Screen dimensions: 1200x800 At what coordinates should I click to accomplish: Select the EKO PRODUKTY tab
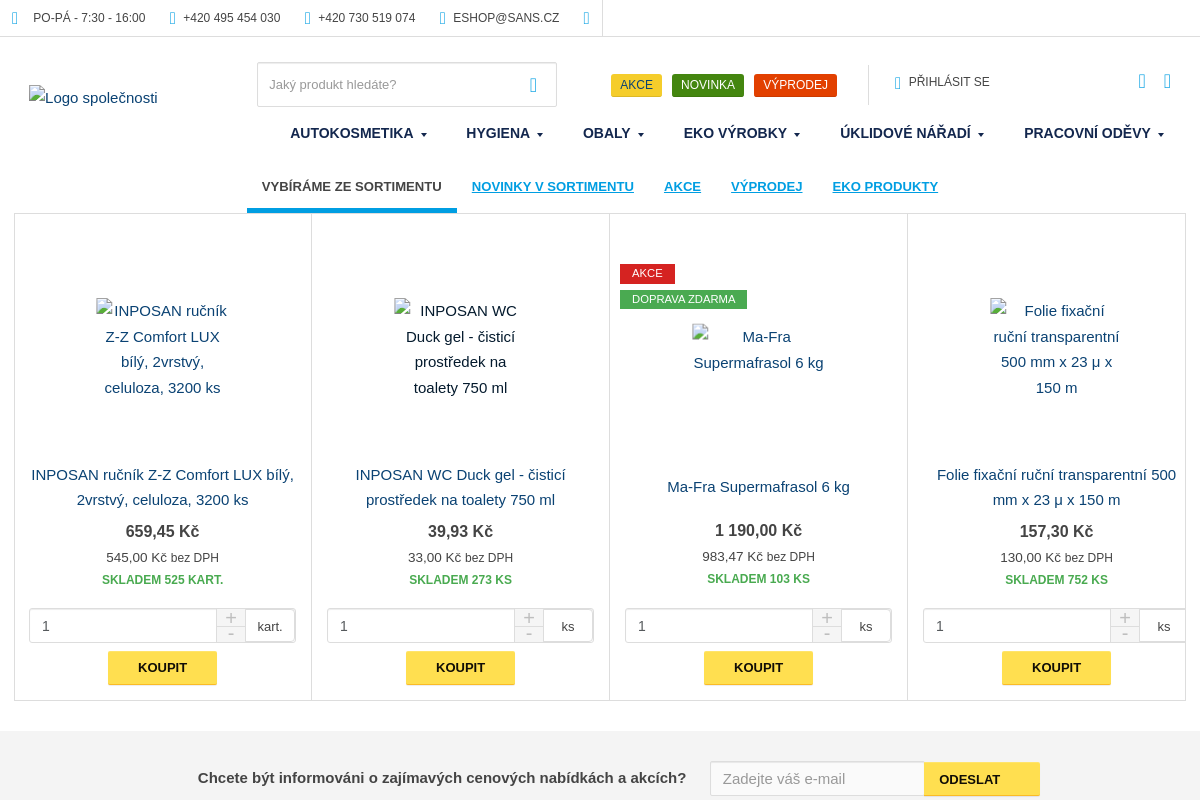point(885,187)
